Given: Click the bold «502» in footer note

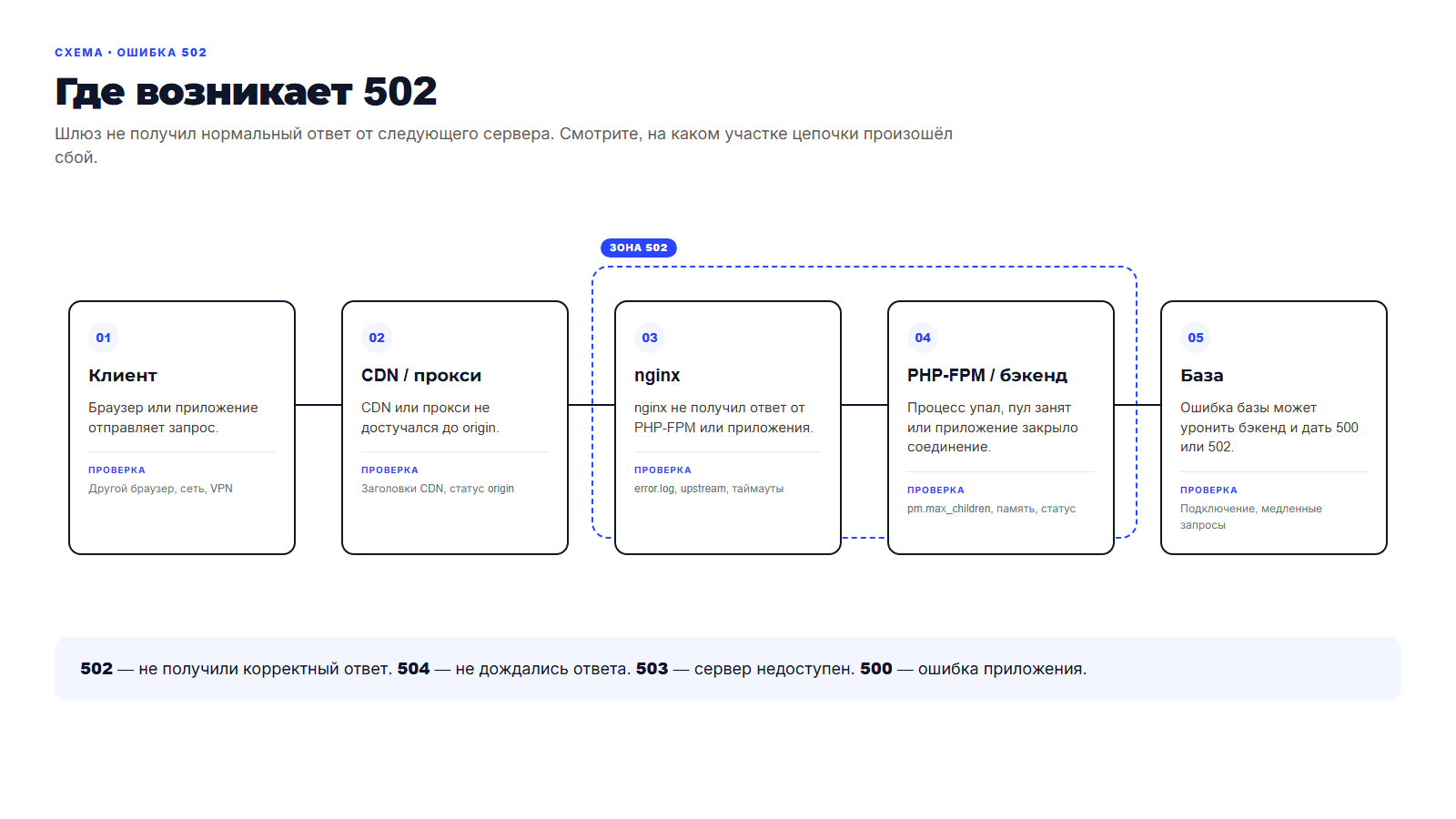Looking at the screenshot, I should (96, 669).
